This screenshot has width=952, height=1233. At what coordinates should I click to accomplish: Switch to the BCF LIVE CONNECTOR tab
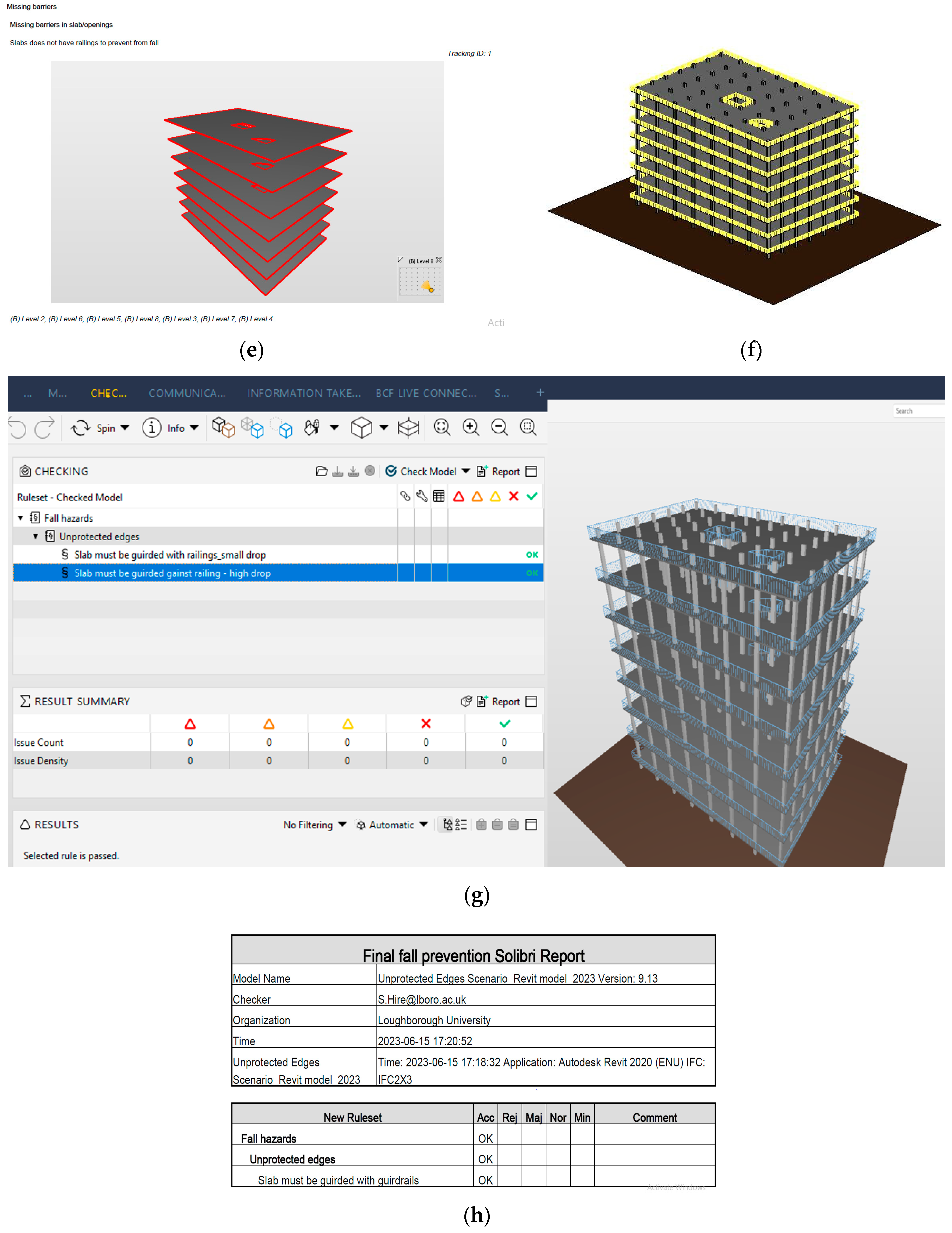point(426,394)
